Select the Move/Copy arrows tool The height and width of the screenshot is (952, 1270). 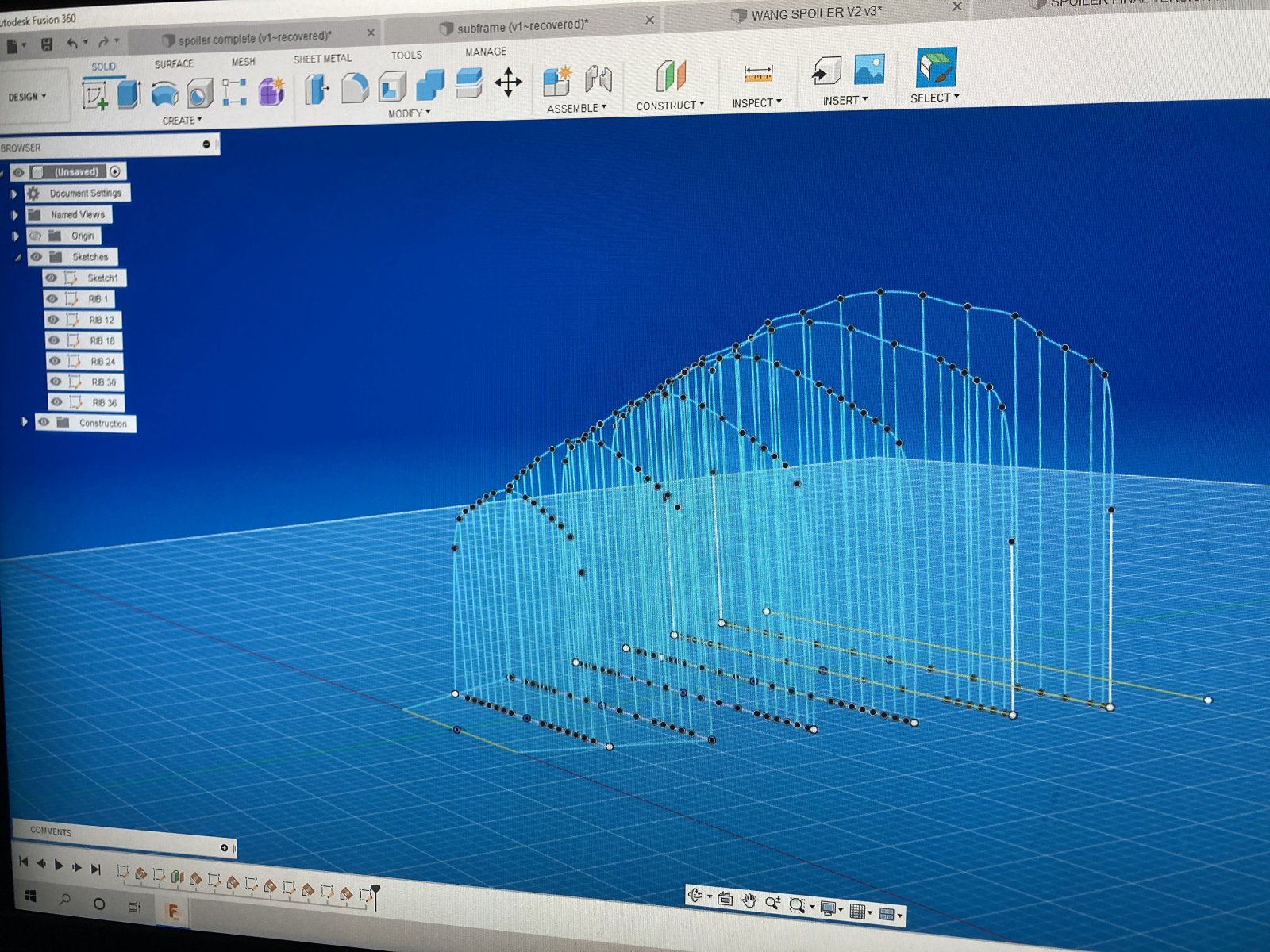pyautogui.click(x=508, y=82)
